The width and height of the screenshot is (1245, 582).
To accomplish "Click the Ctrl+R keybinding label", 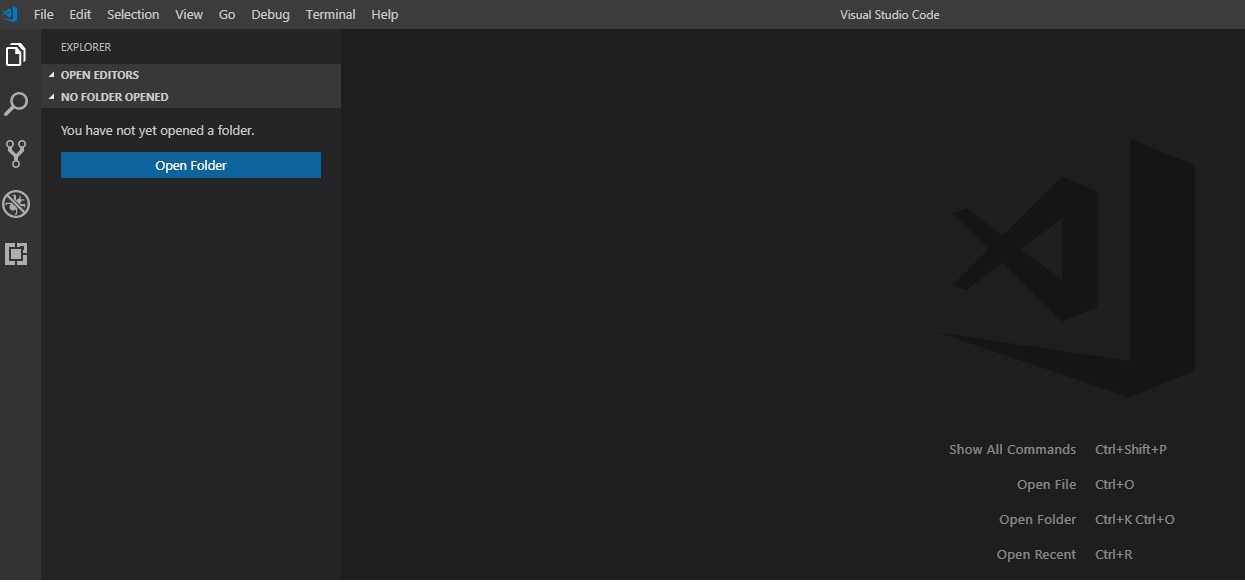I will click(1114, 555).
